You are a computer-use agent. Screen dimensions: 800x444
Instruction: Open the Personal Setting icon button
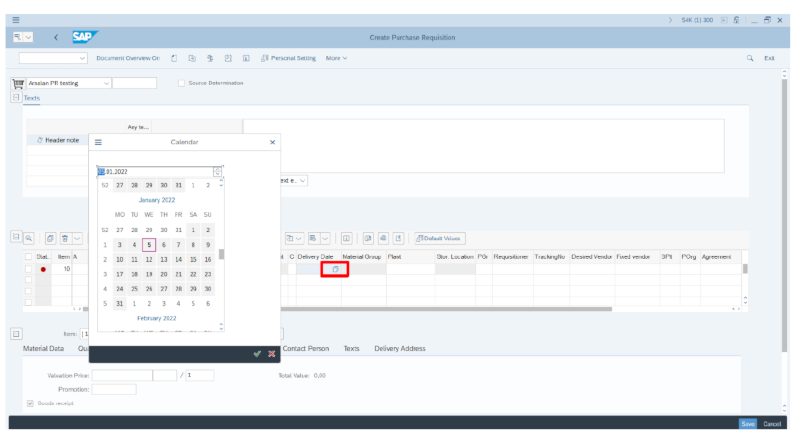(x=264, y=58)
